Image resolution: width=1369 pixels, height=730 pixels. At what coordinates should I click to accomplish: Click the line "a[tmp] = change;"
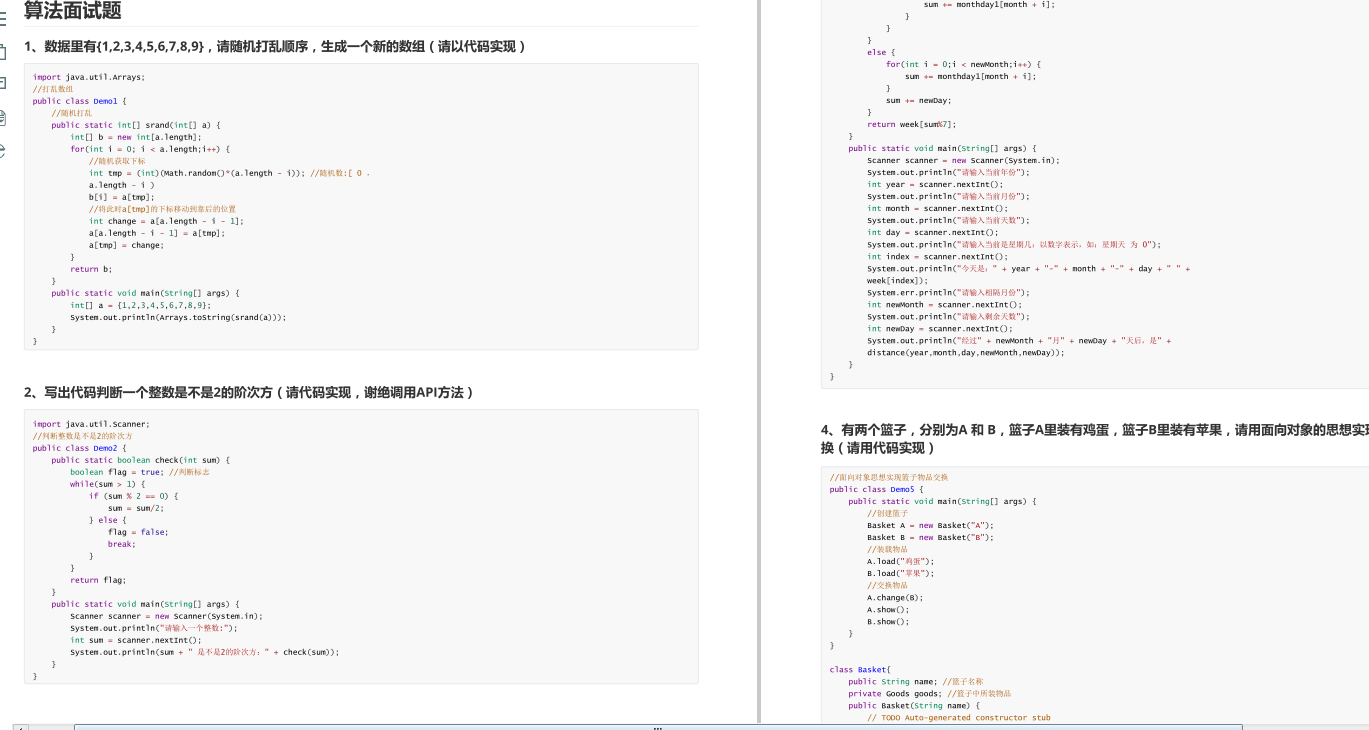(x=126, y=245)
